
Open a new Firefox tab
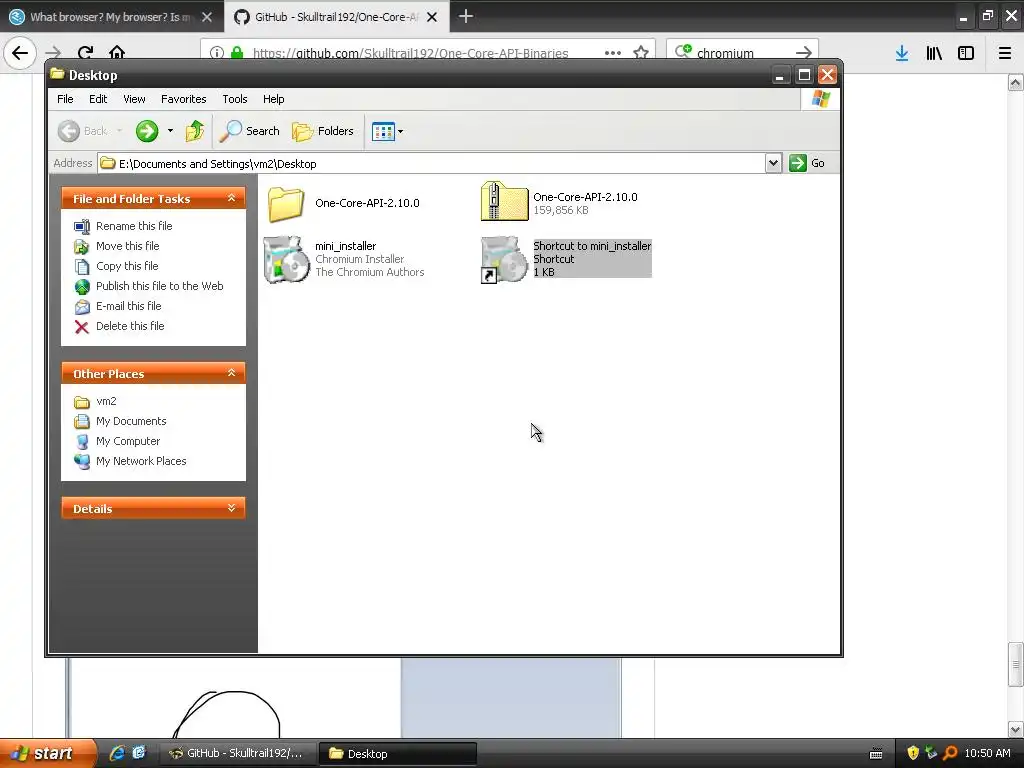[x=466, y=16]
